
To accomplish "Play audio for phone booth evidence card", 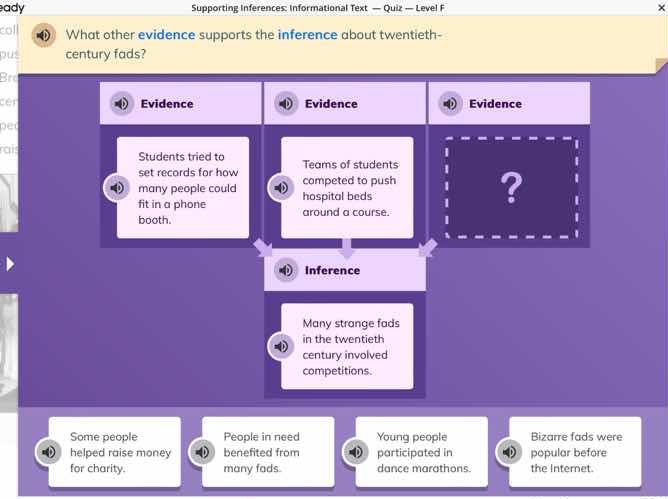I will click(117, 187).
